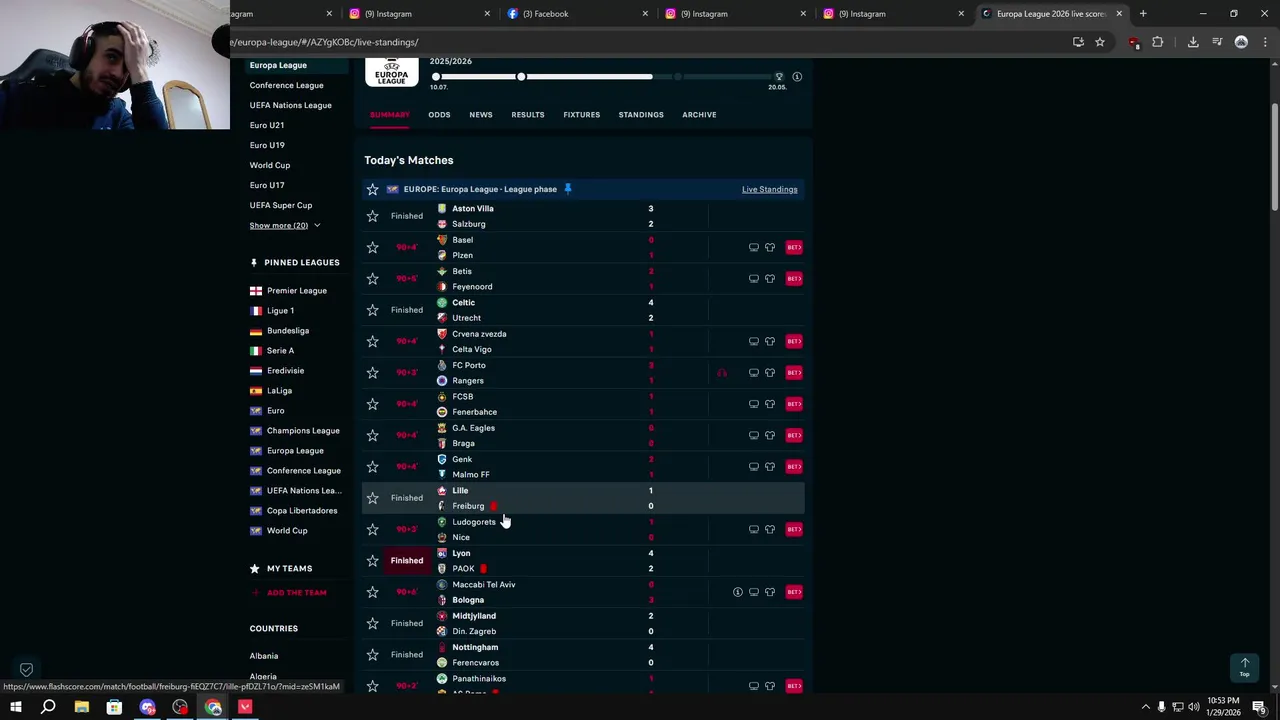Click the browser address bar URL
The image size is (1280, 720).
tap(325, 42)
